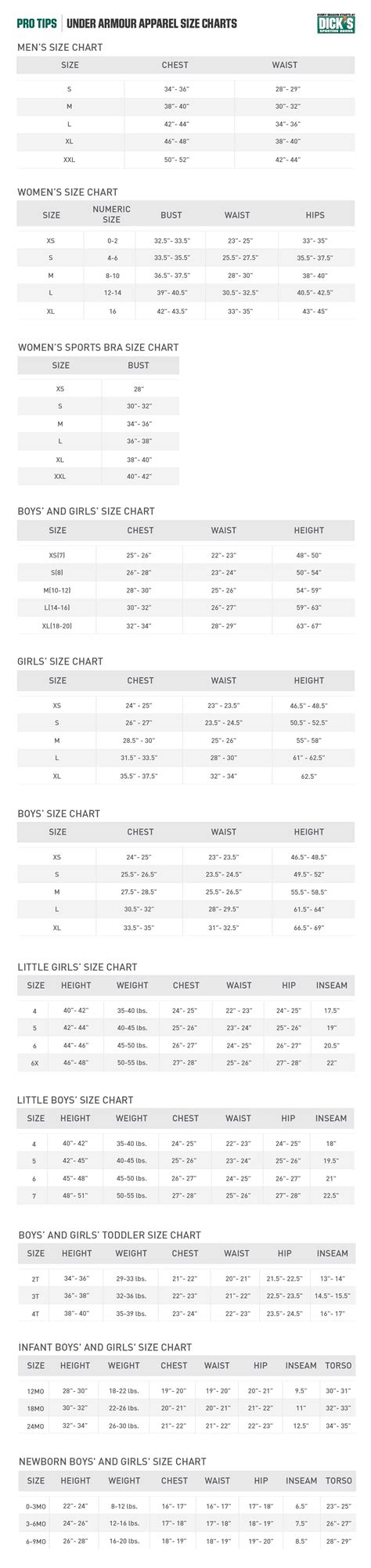Image resolution: width=371 pixels, height=1568 pixels.
Task: Select the TORSO header in infant size chart
Action: (x=338, y=1365)
